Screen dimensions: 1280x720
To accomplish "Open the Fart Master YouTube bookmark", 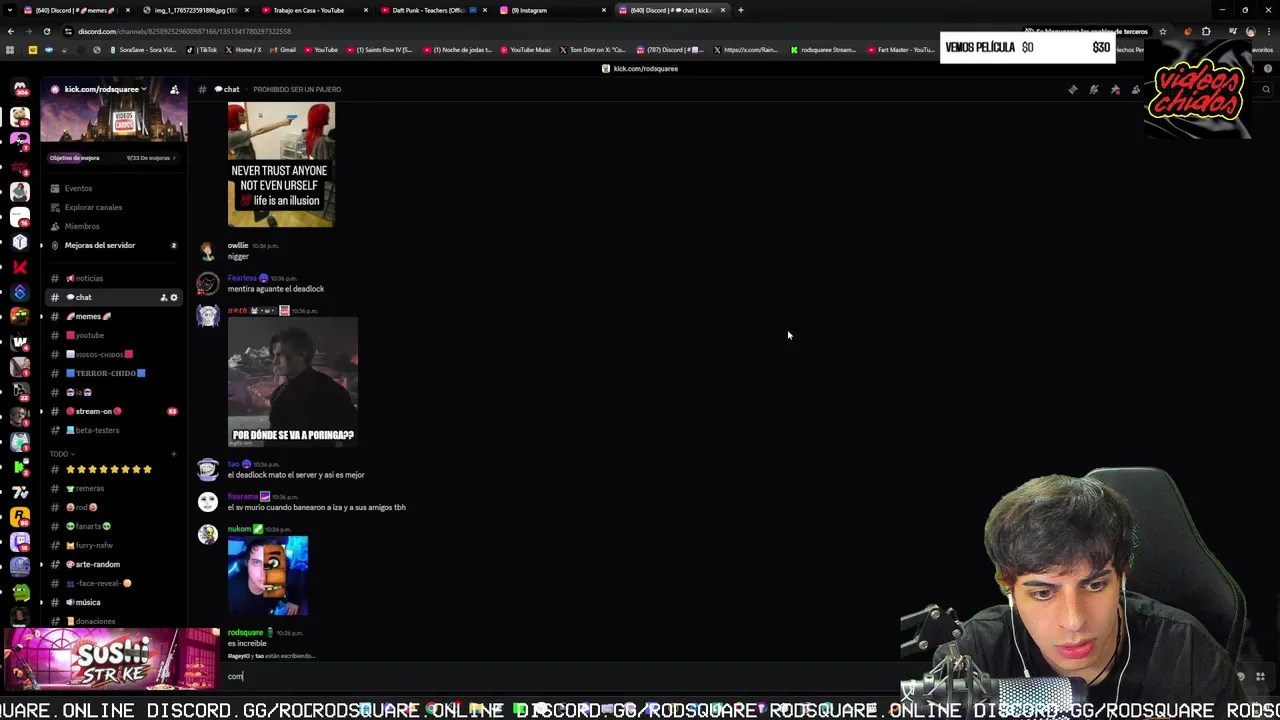I will click(x=901, y=49).
